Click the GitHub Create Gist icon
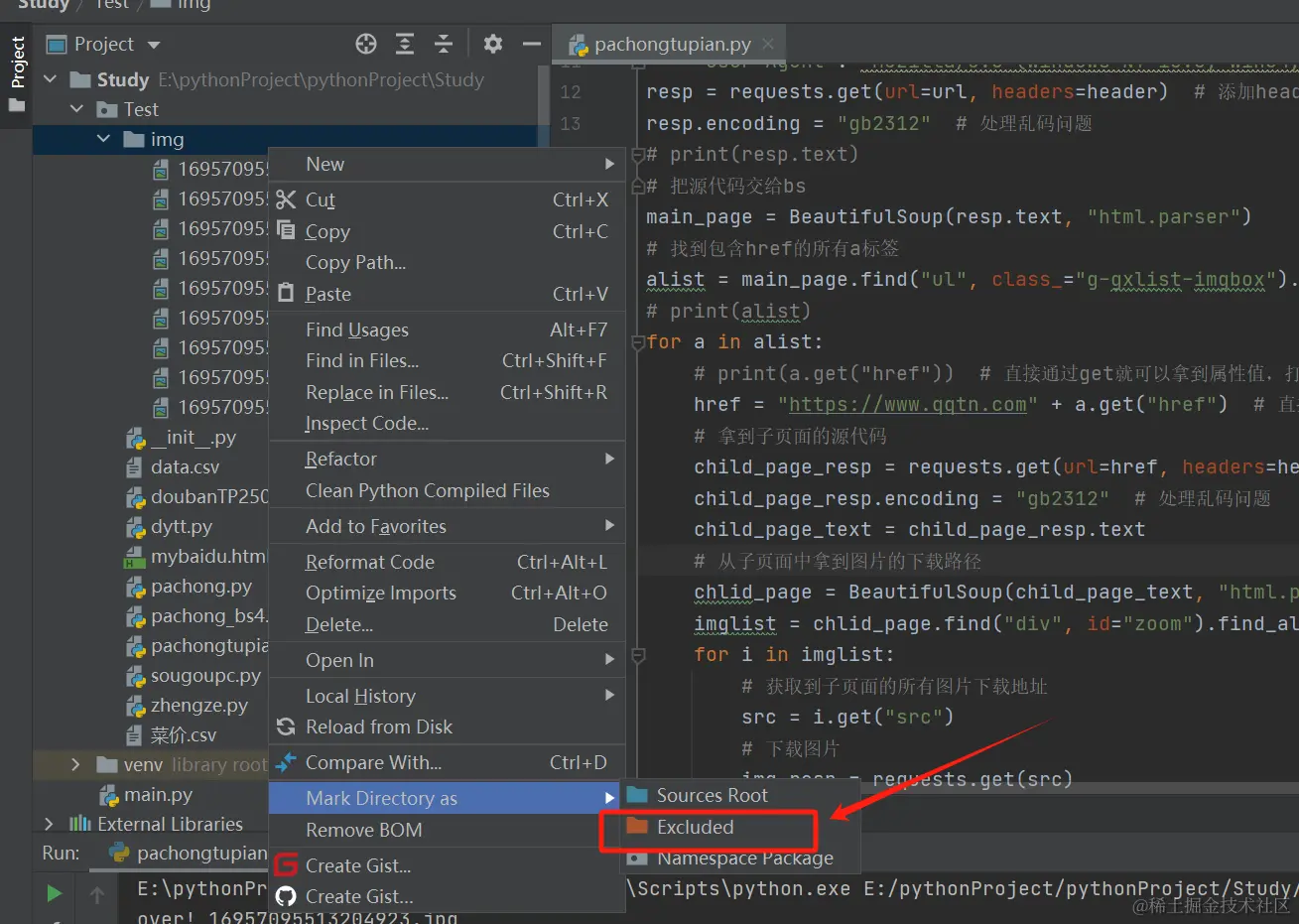 click(286, 896)
